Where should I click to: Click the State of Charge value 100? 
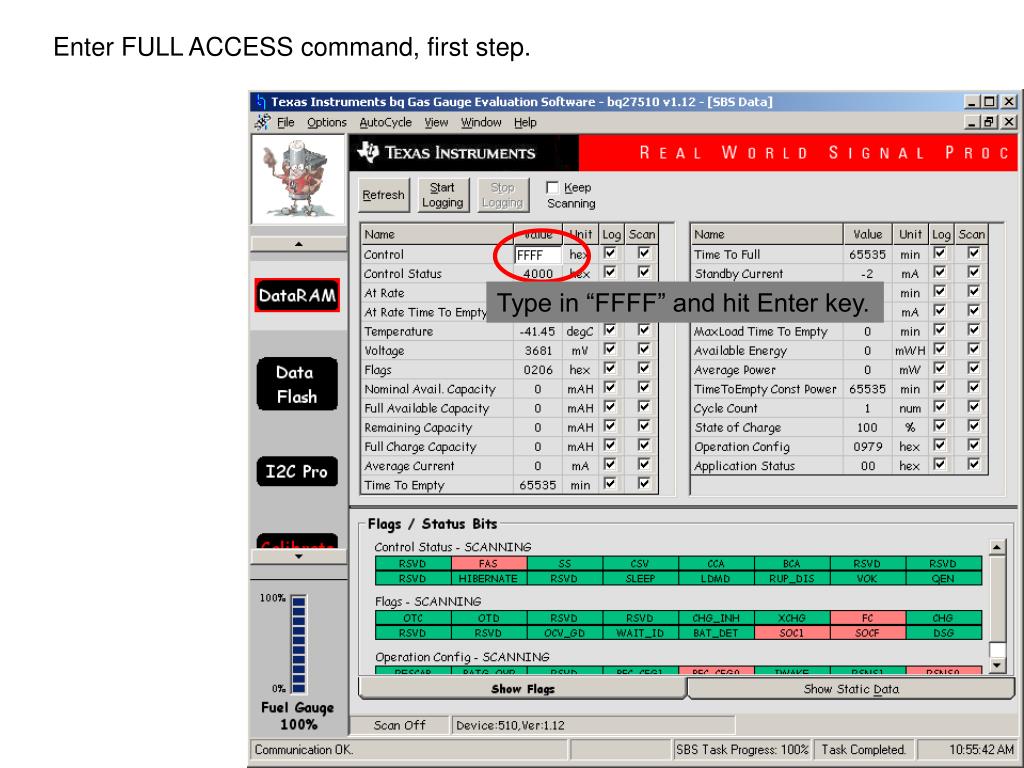[x=867, y=428]
